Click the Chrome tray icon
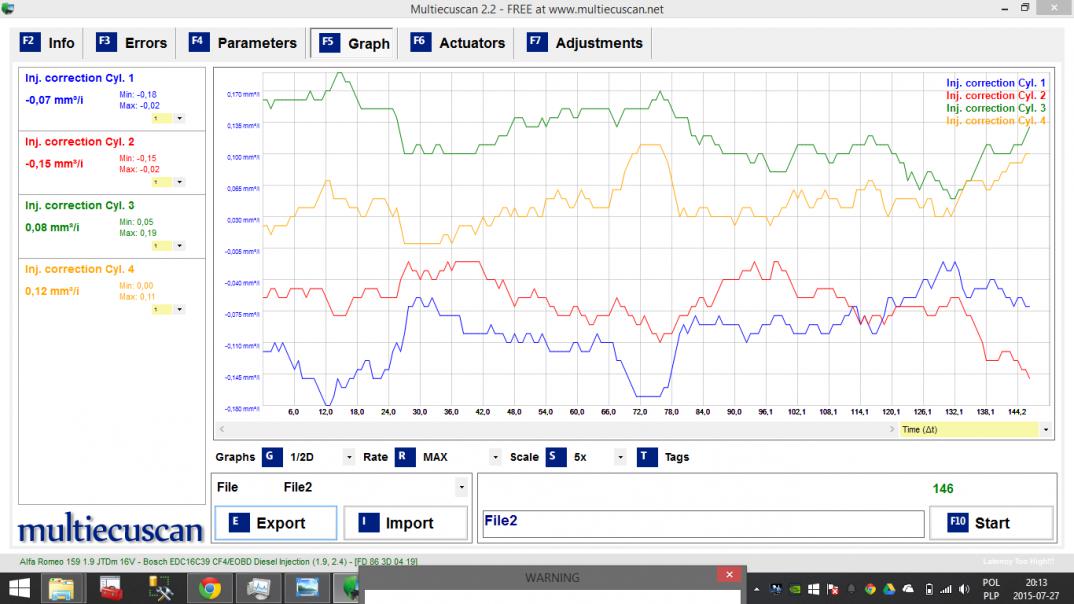The height and width of the screenshot is (604, 1074). click(x=870, y=589)
